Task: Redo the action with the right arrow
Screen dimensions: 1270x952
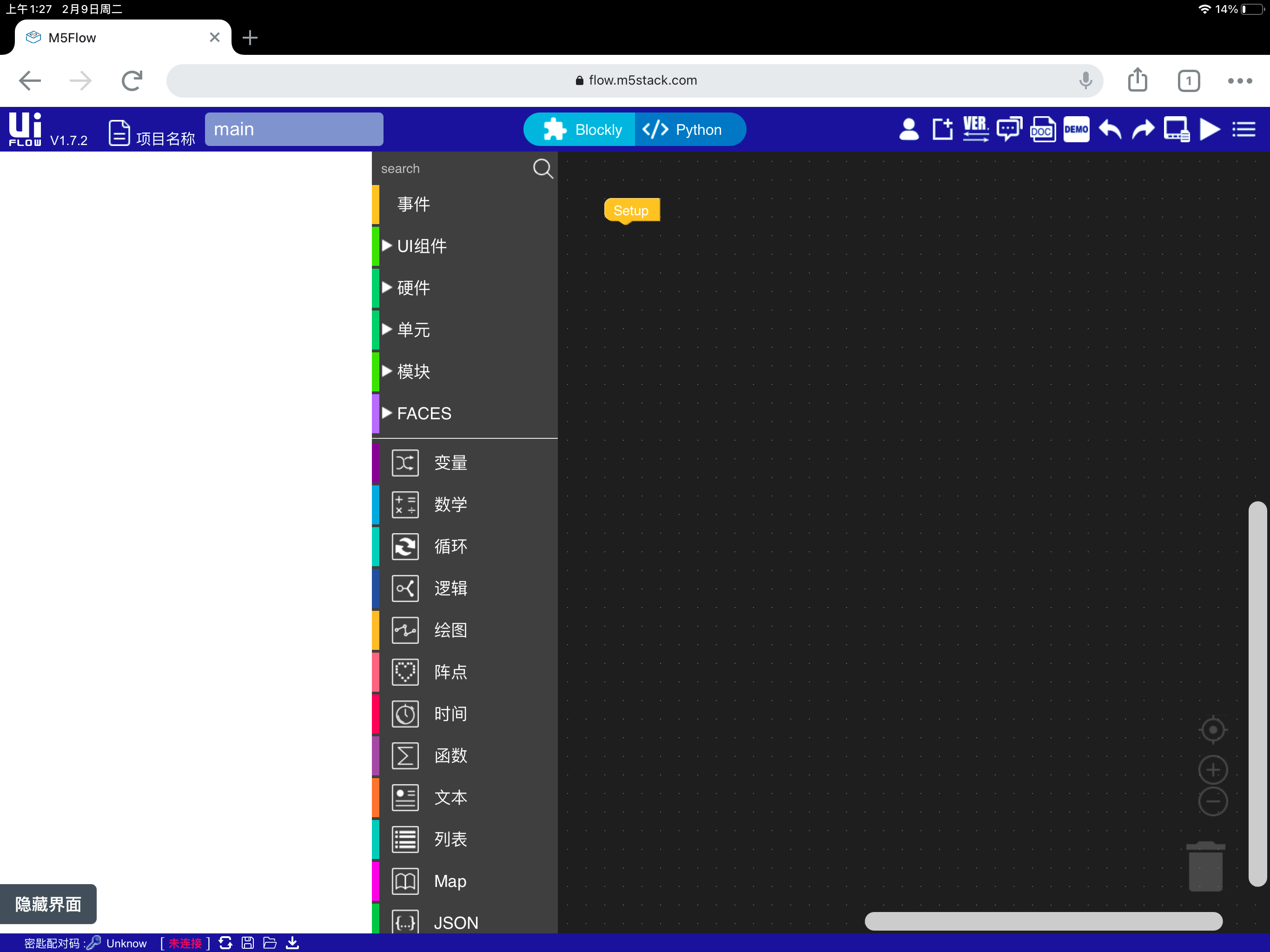Action: click(1143, 129)
